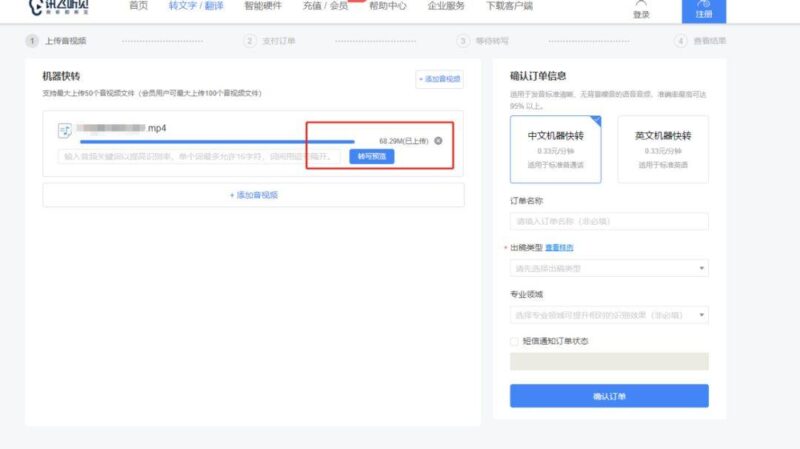Click the .mp4 file name
Screen dimensions: 800x449
(121, 128)
